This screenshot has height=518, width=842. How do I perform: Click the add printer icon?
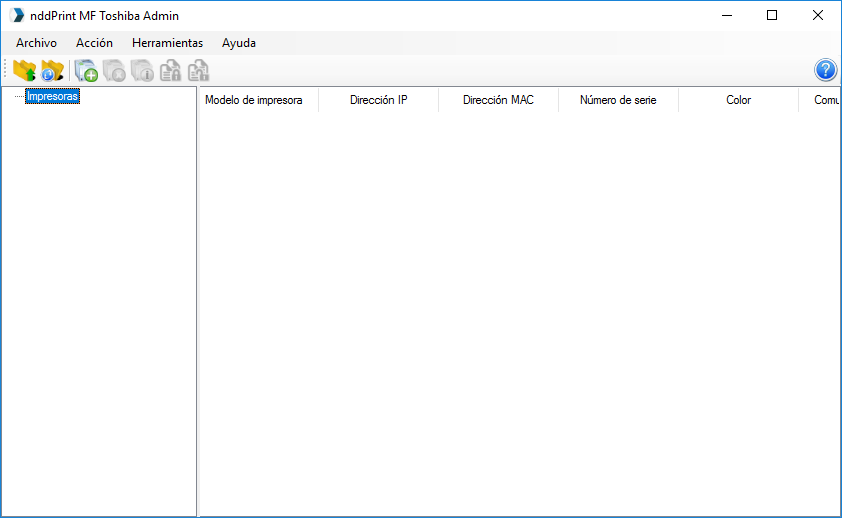[x=86, y=70]
